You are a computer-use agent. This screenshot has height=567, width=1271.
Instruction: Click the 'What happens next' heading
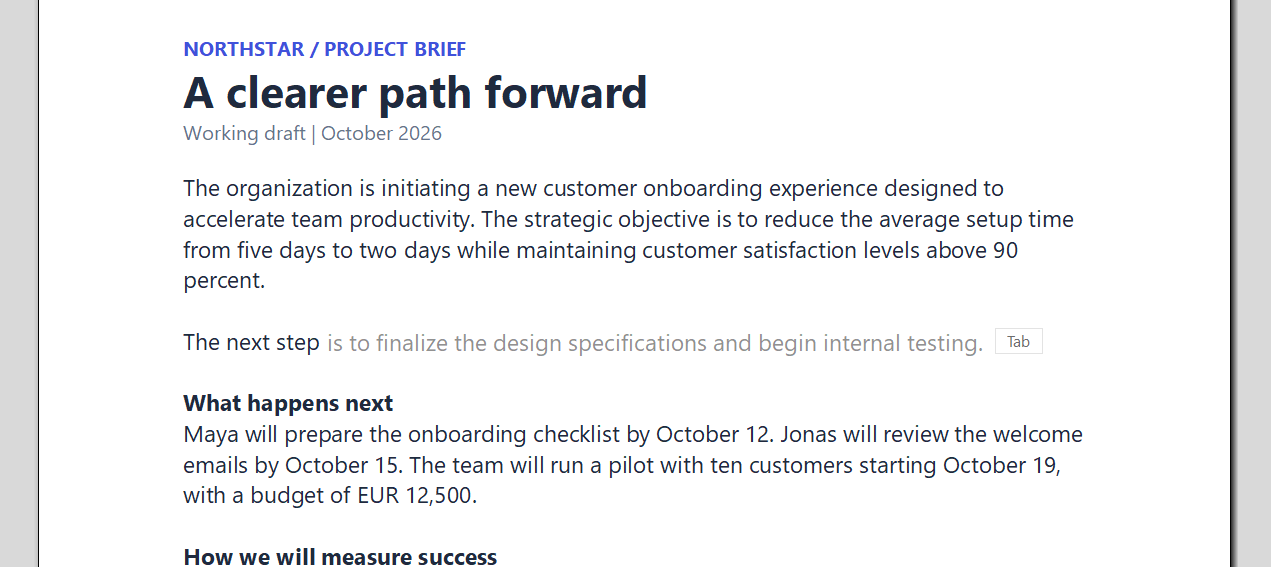point(288,403)
